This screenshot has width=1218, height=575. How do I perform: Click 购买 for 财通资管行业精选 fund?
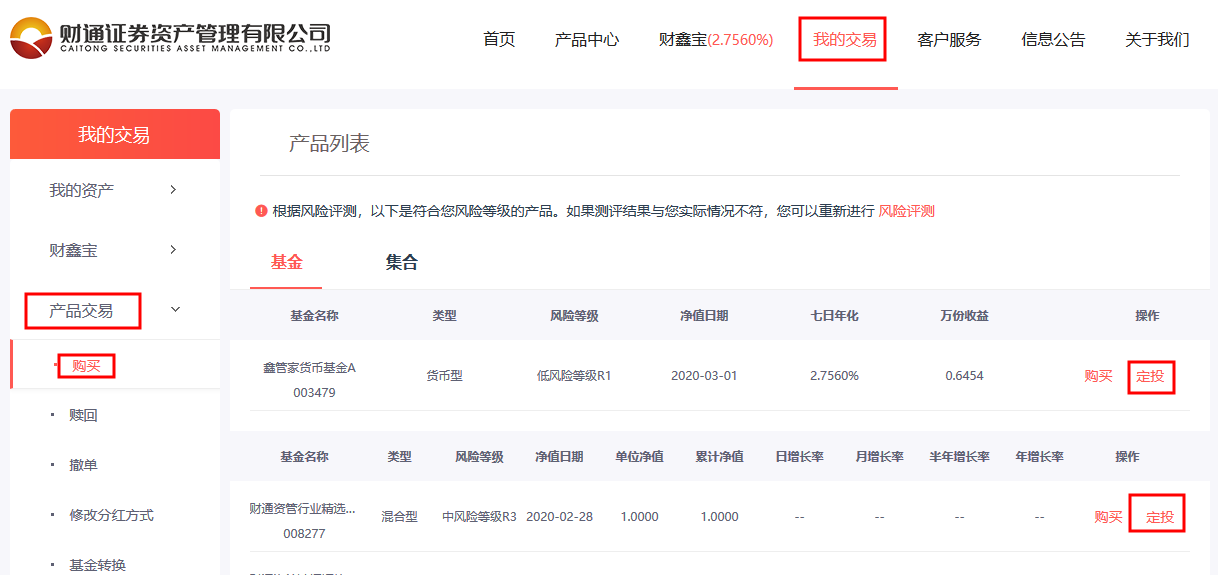1108,517
